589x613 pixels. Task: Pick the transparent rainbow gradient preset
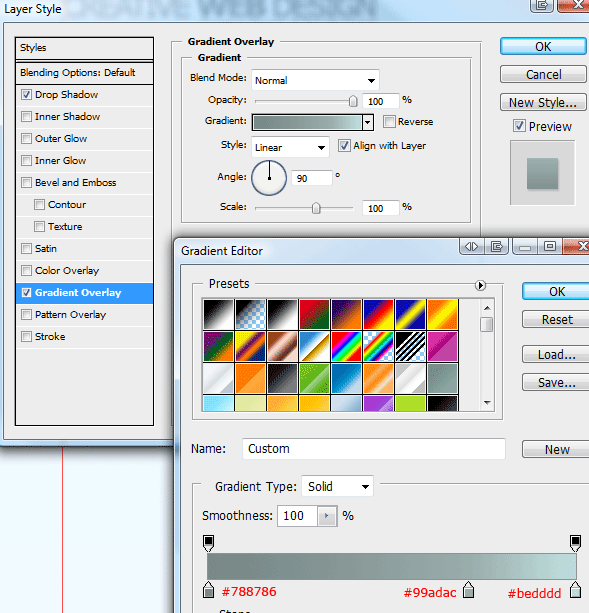coord(378,346)
